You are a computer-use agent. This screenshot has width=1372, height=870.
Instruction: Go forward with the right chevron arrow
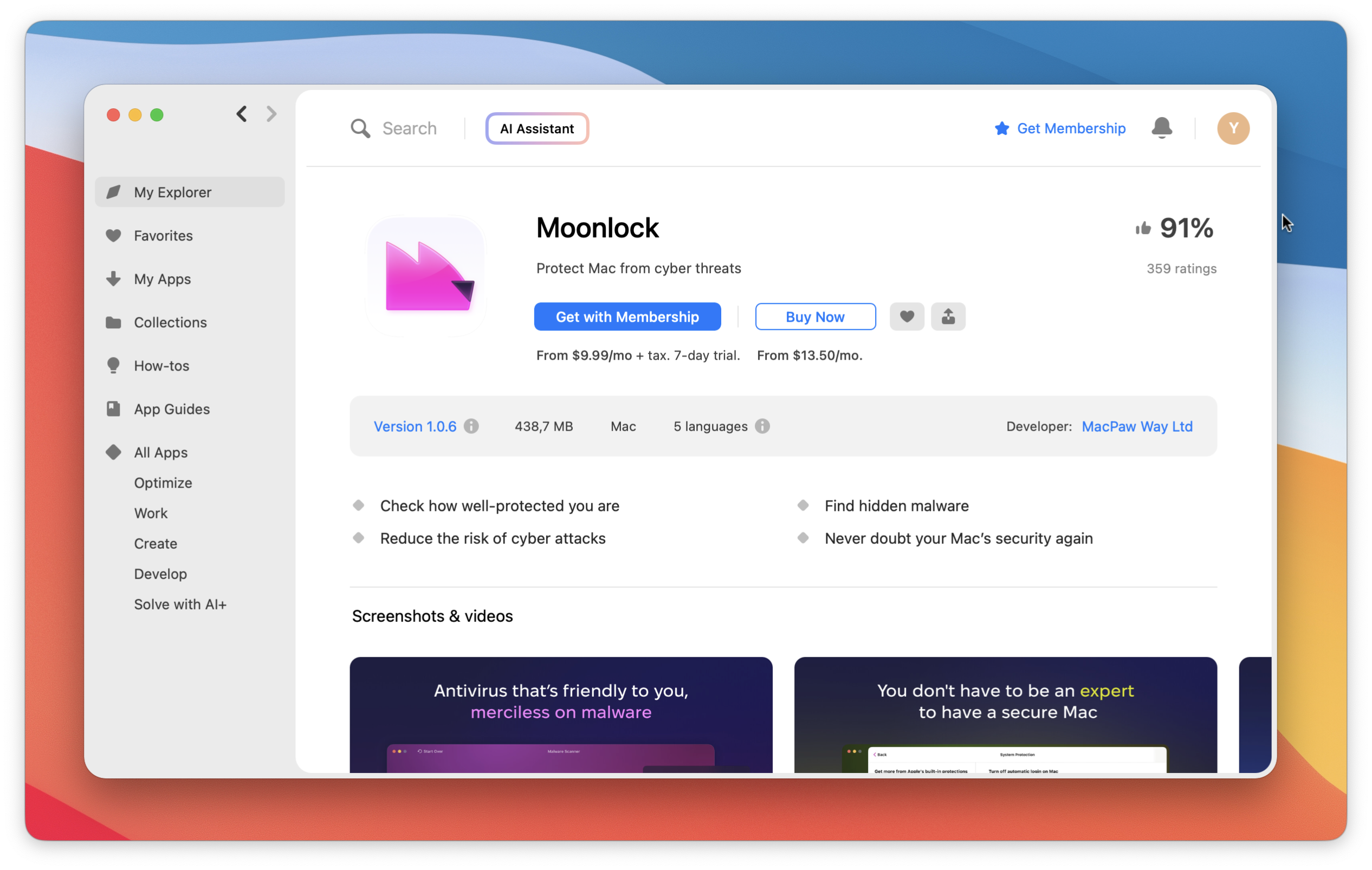point(272,114)
